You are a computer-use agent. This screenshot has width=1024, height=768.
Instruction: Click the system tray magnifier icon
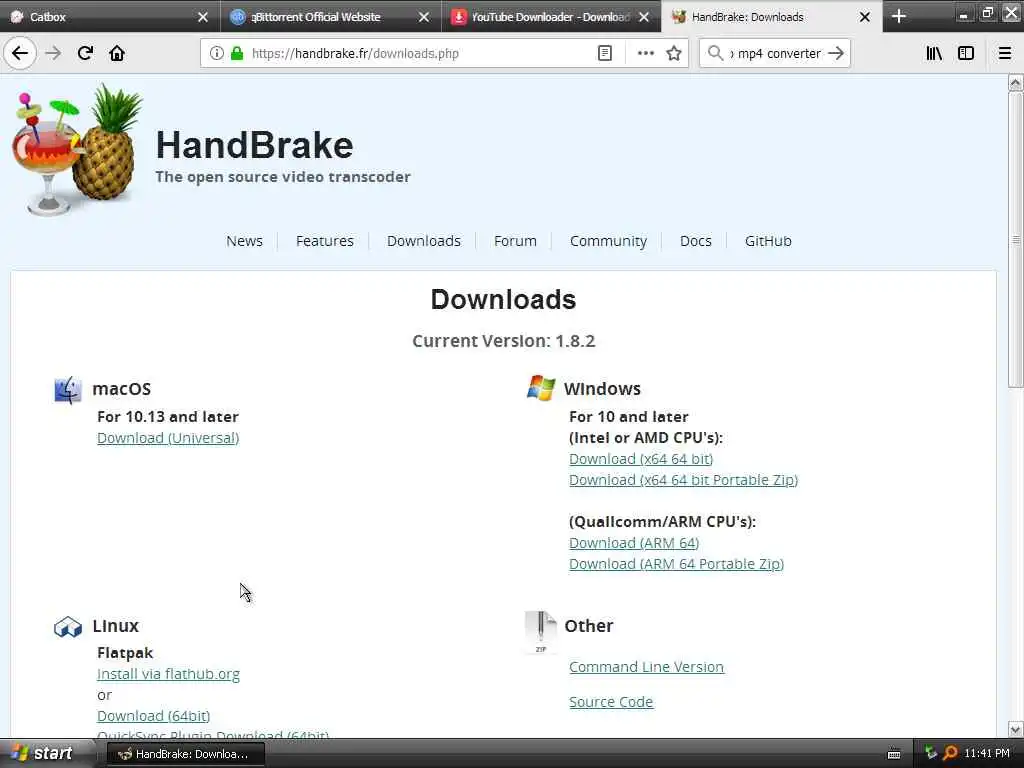tap(950, 753)
